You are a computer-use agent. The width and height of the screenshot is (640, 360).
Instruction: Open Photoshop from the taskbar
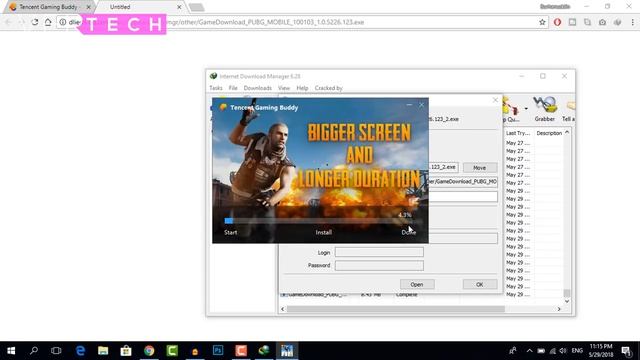pos(218,351)
